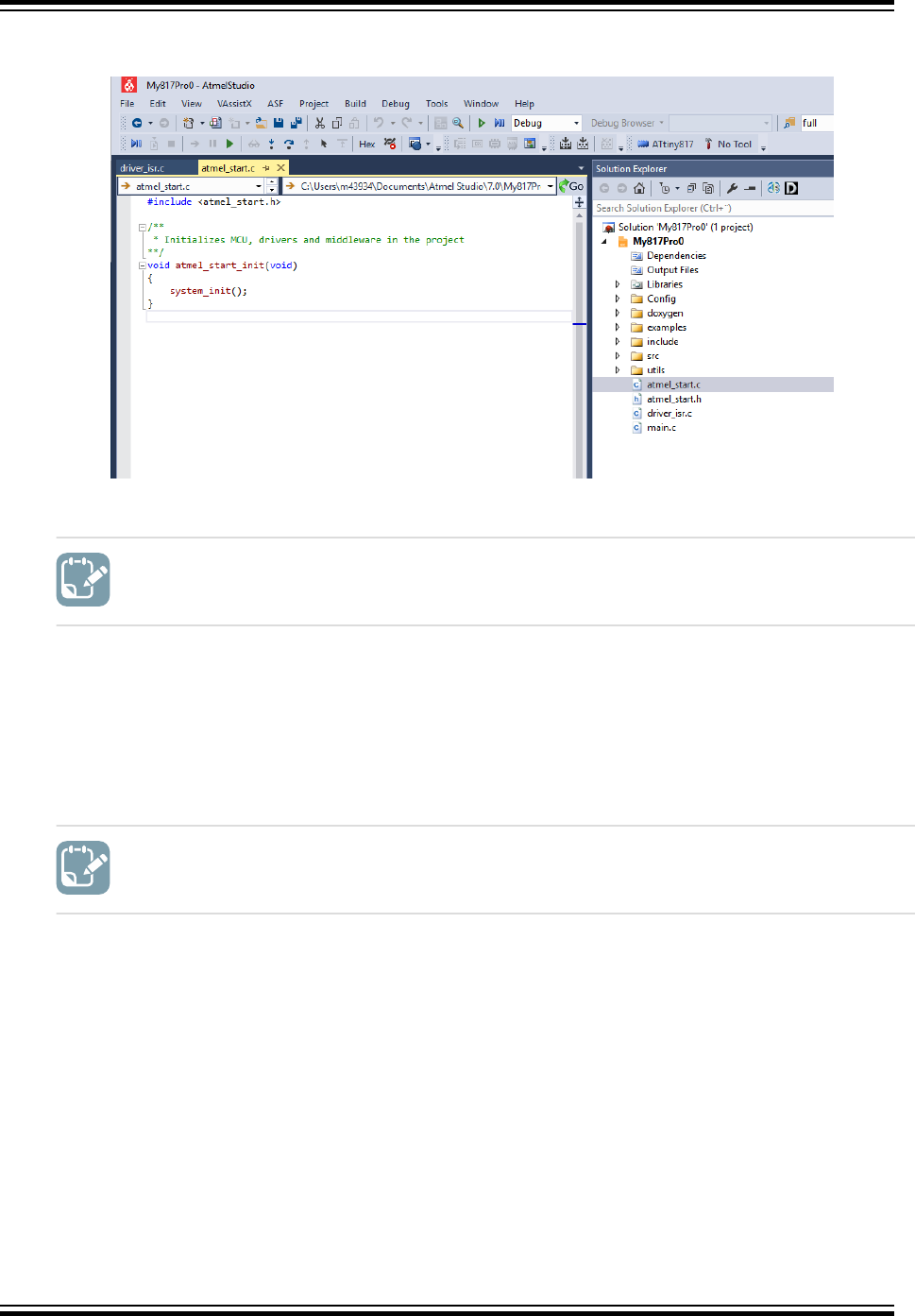Viewport: 915px width, 1316px height.
Task: Expand the src folder
Action: point(618,356)
